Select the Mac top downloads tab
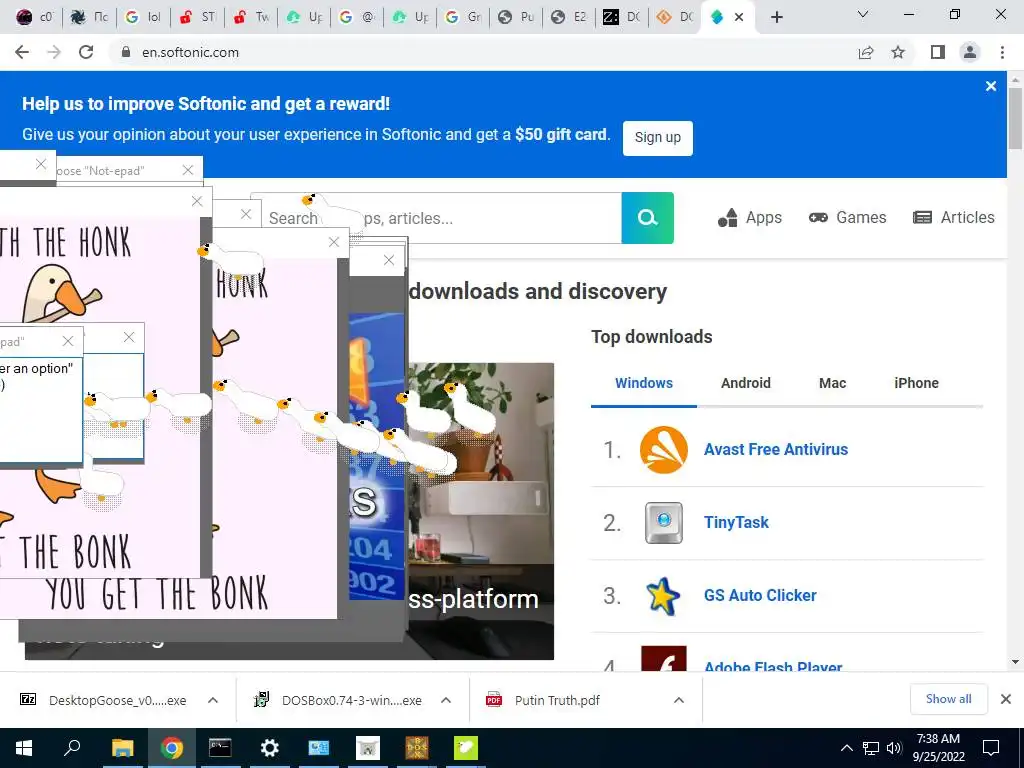The height and width of the screenshot is (768, 1024). 832,383
